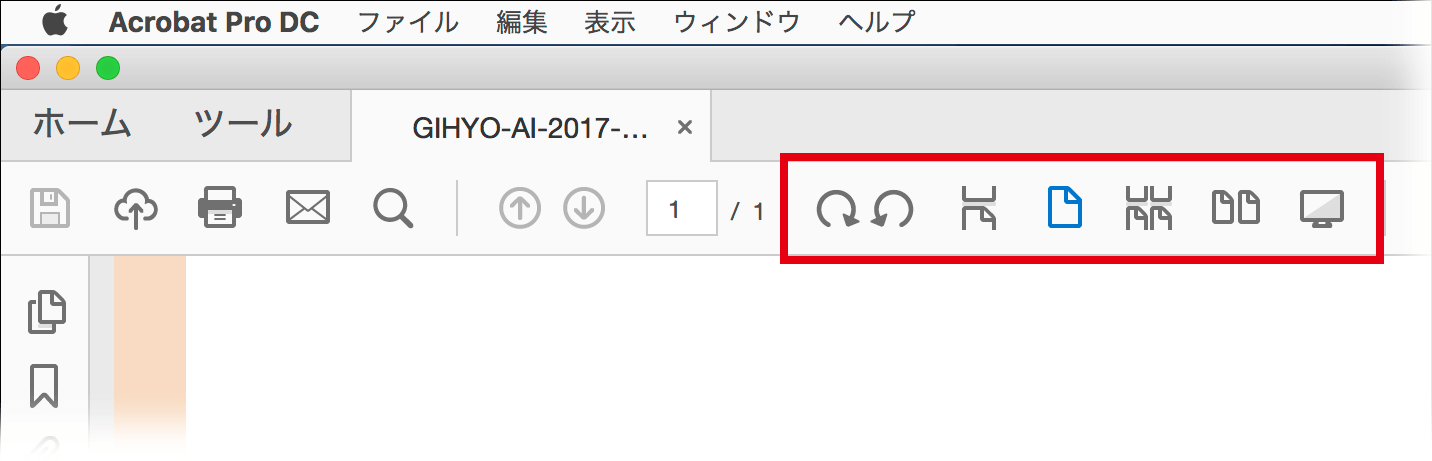Screen dimensions: 1432x461
Task: Click the save file floppy disk icon
Action: 49,208
